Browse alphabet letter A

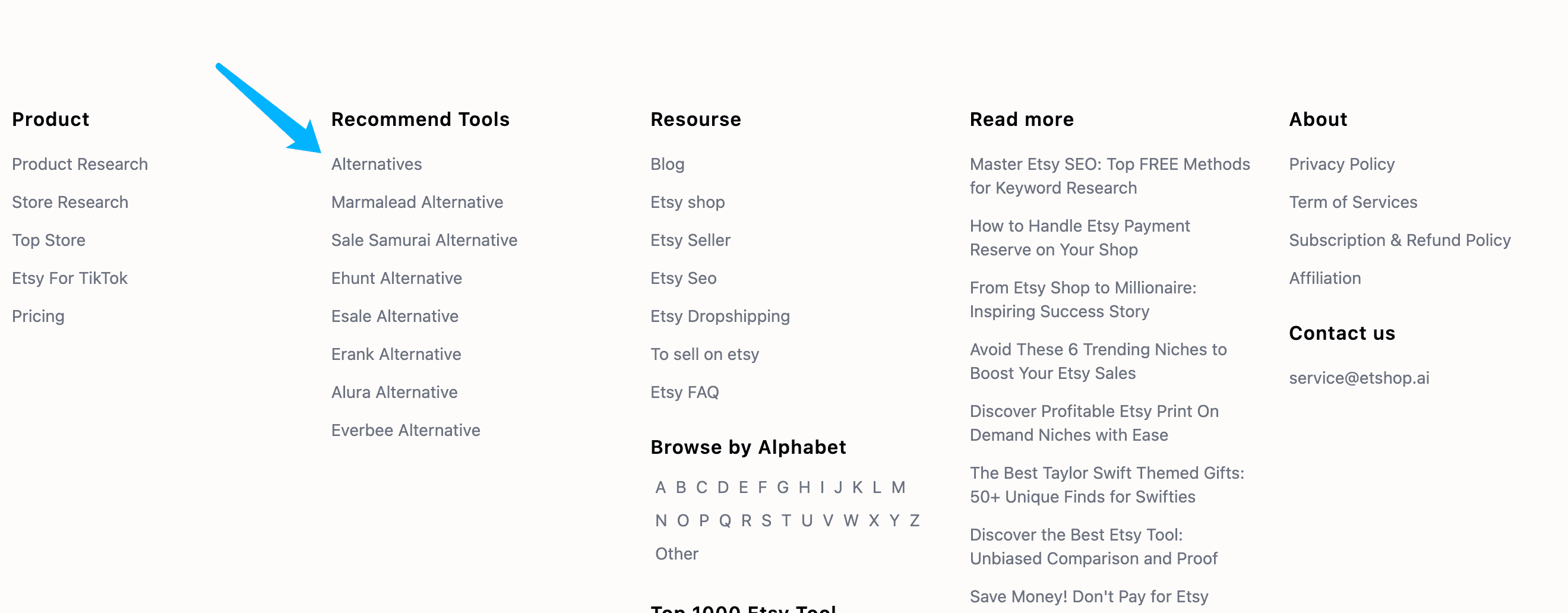pyautogui.click(x=660, y=488)
